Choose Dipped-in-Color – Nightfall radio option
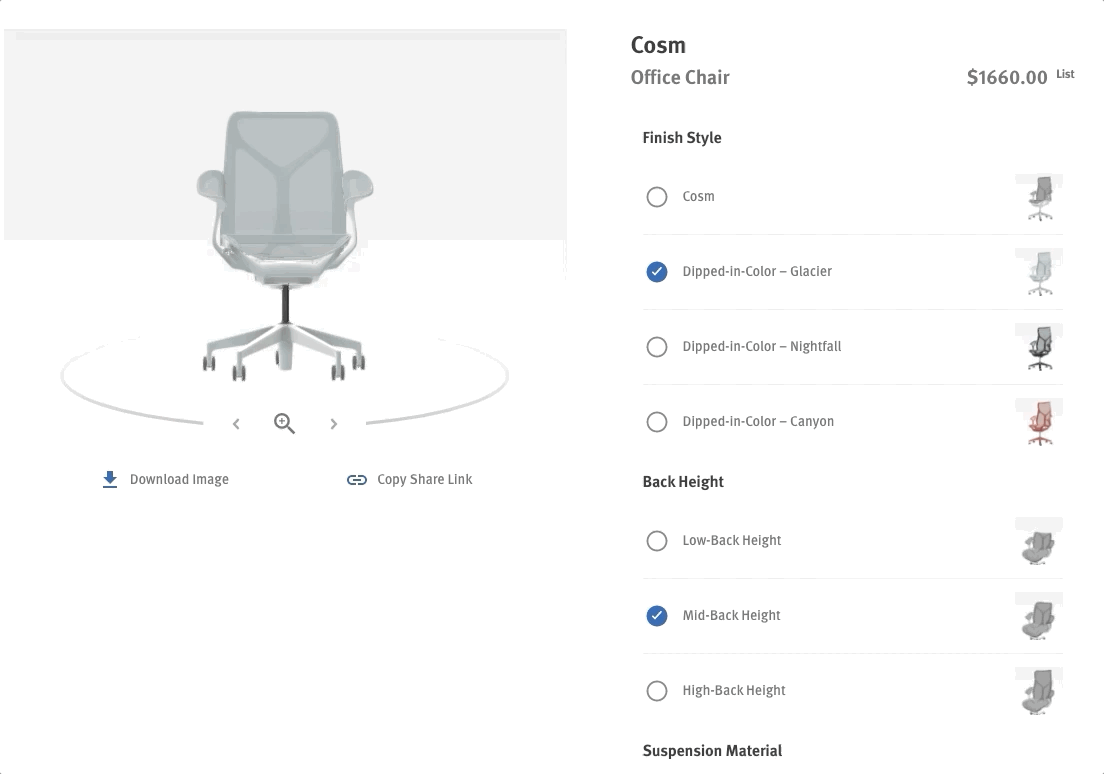Viewport: 1104px width, 774px height. coord(657,347)
